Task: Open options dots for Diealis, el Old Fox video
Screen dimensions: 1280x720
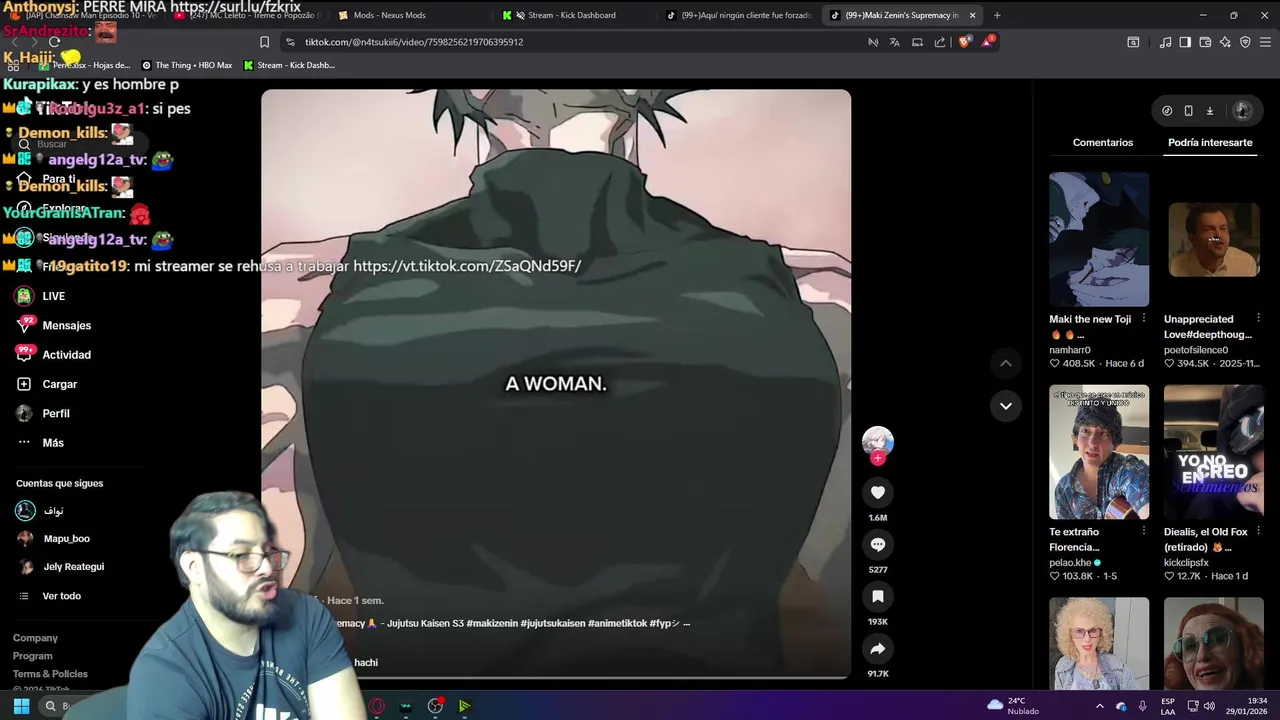Action: point(1258,532)
